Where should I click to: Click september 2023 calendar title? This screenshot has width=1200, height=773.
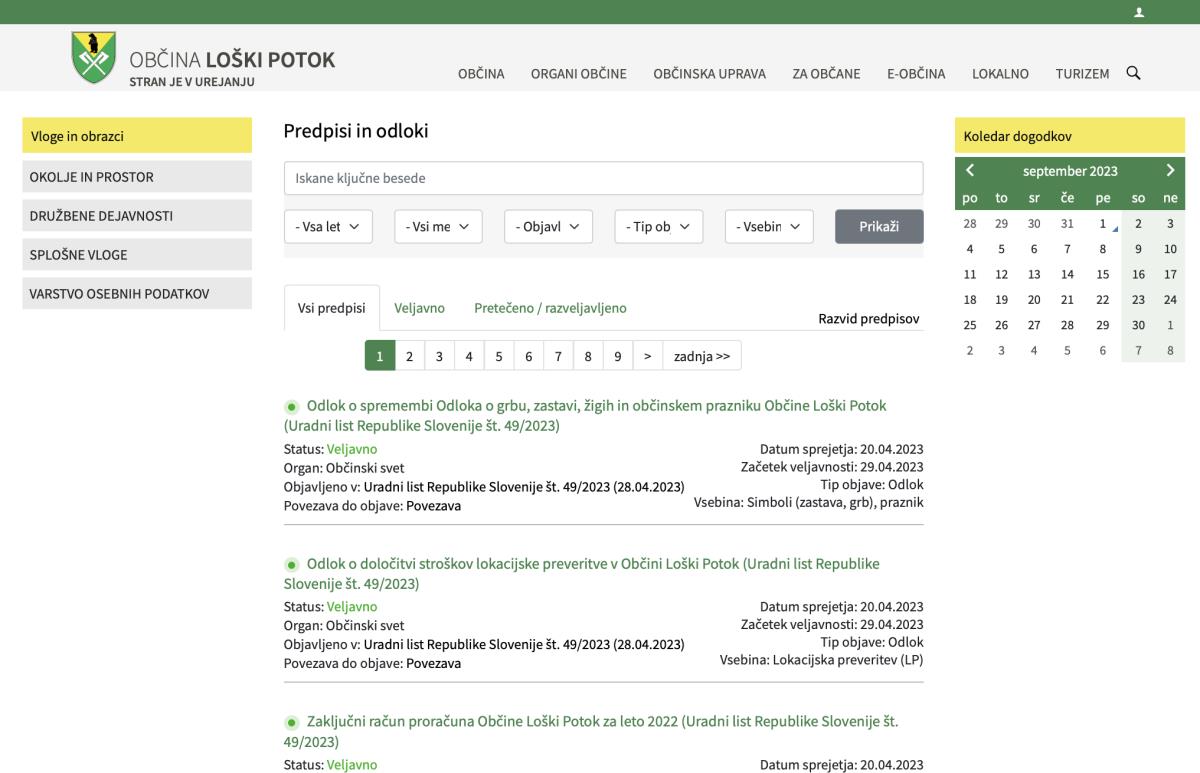[1070, 171]
